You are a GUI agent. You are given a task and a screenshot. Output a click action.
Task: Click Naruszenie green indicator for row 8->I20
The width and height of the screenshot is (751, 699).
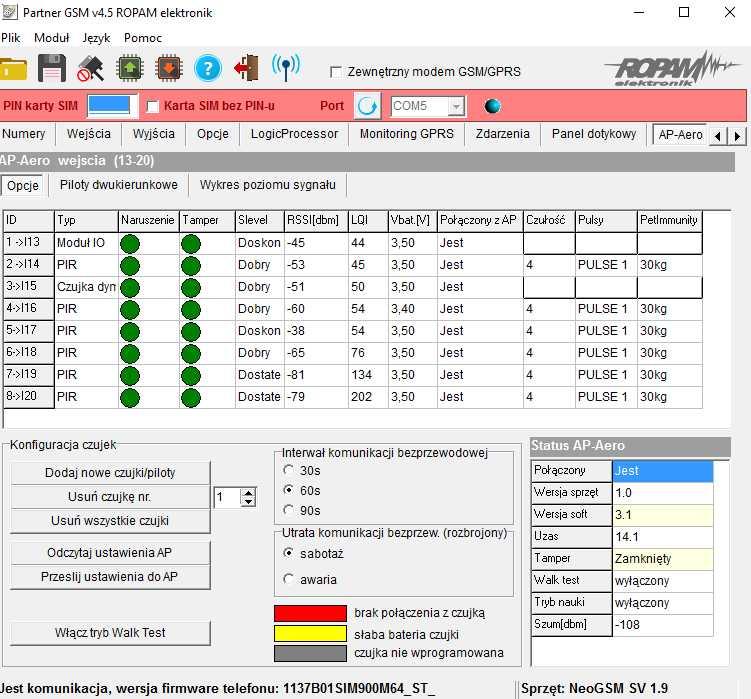(x=130, y=398)
